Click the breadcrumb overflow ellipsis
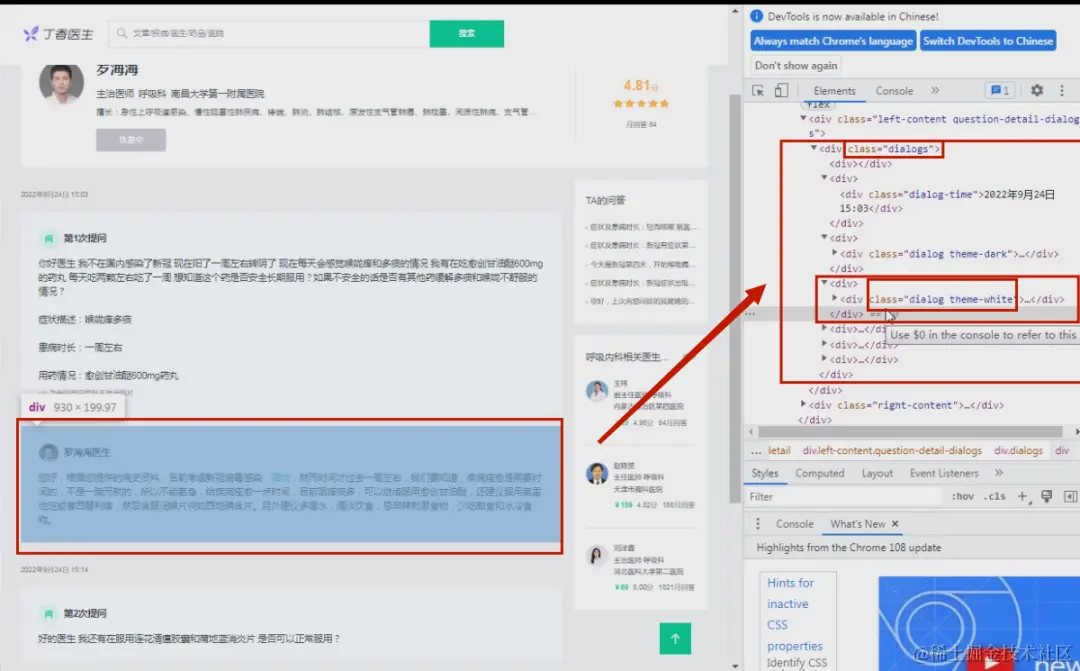The height and width of the screenshot is (671, 1080). click(756, 451)
